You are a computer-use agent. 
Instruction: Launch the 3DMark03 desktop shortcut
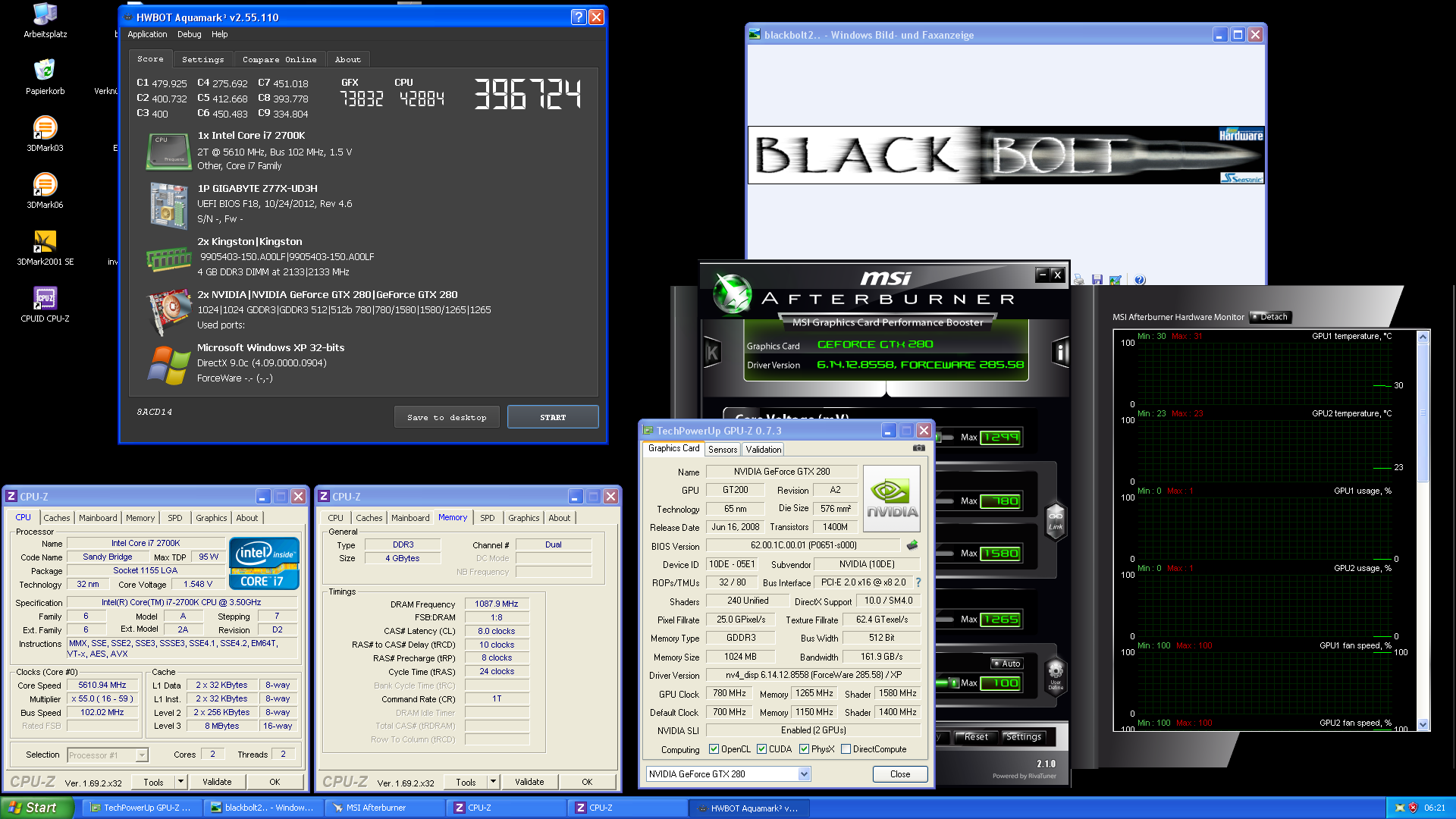45,134
